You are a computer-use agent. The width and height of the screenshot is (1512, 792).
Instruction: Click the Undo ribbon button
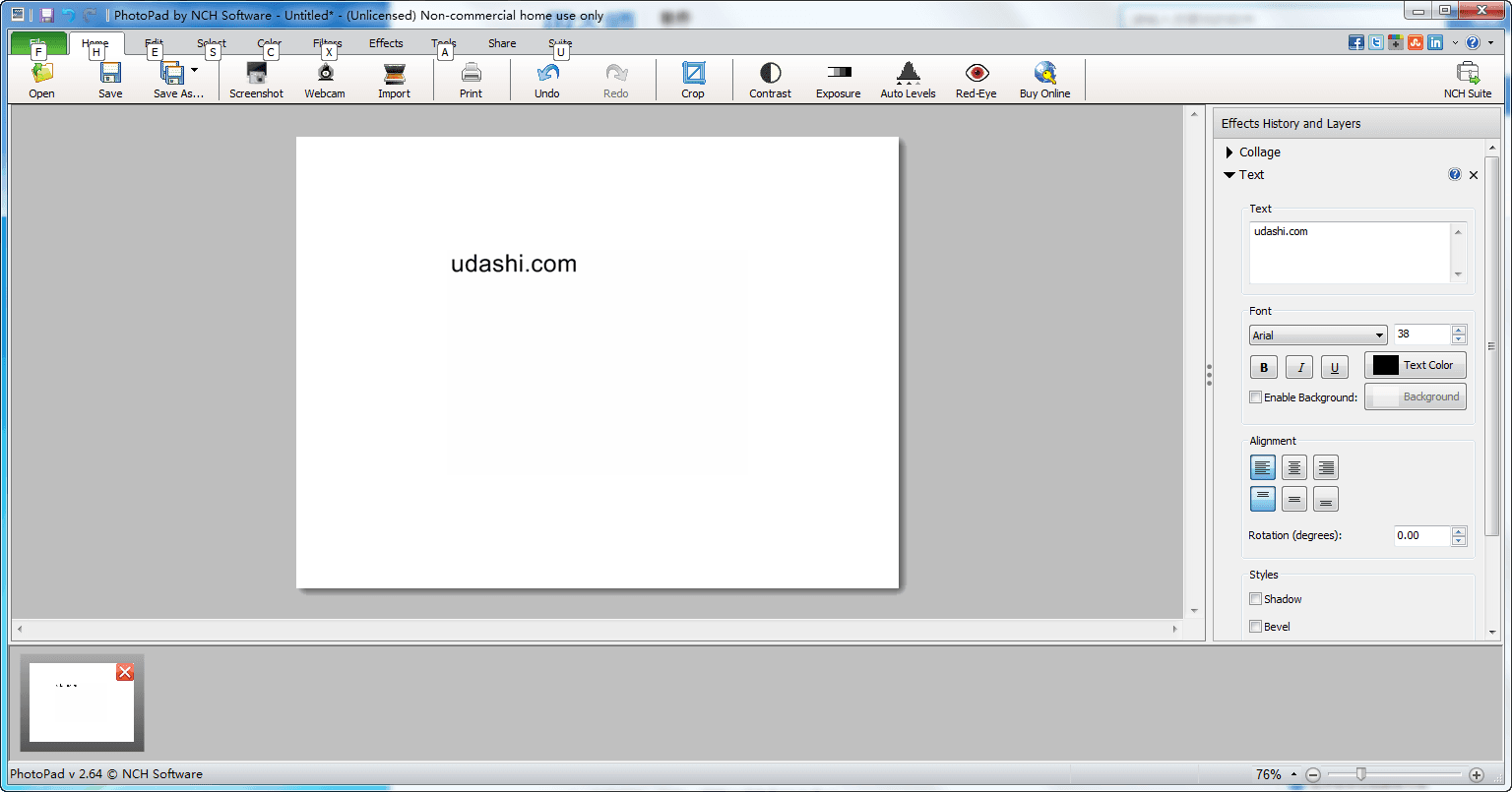[547, 80]
